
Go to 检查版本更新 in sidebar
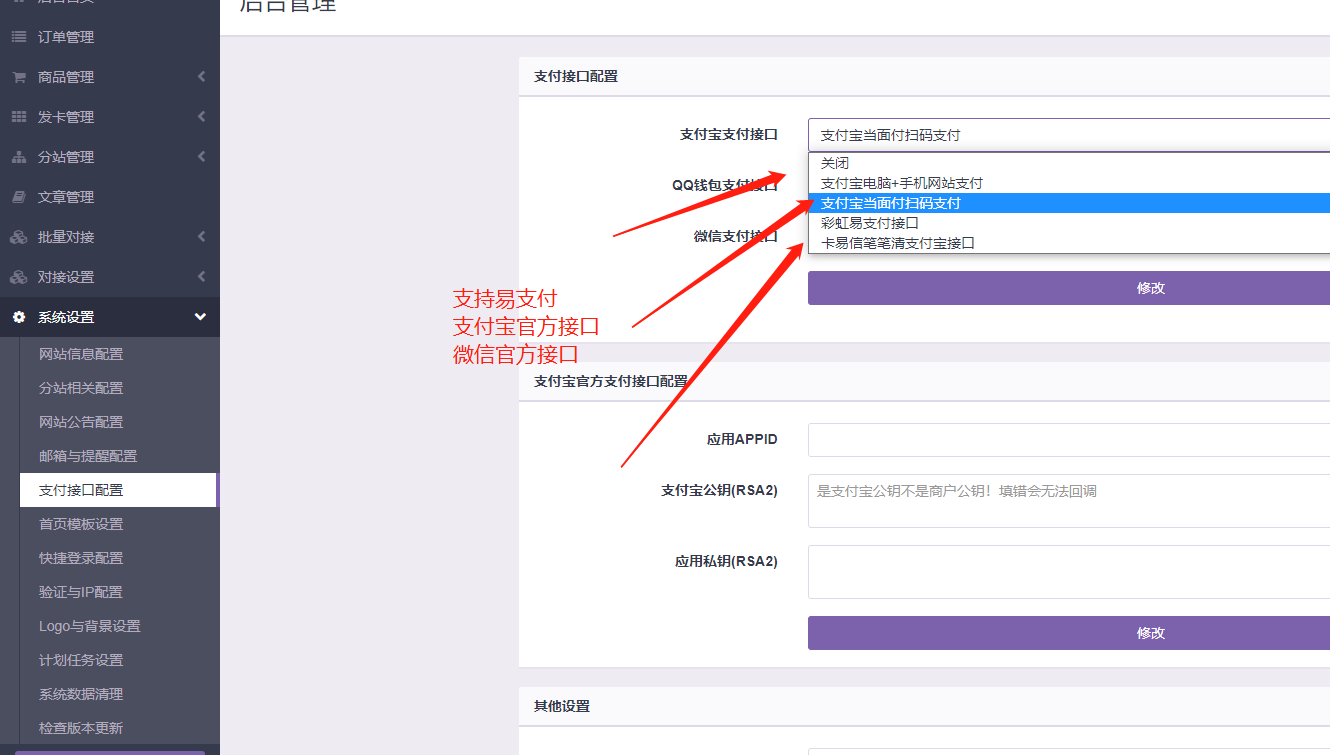81,728
